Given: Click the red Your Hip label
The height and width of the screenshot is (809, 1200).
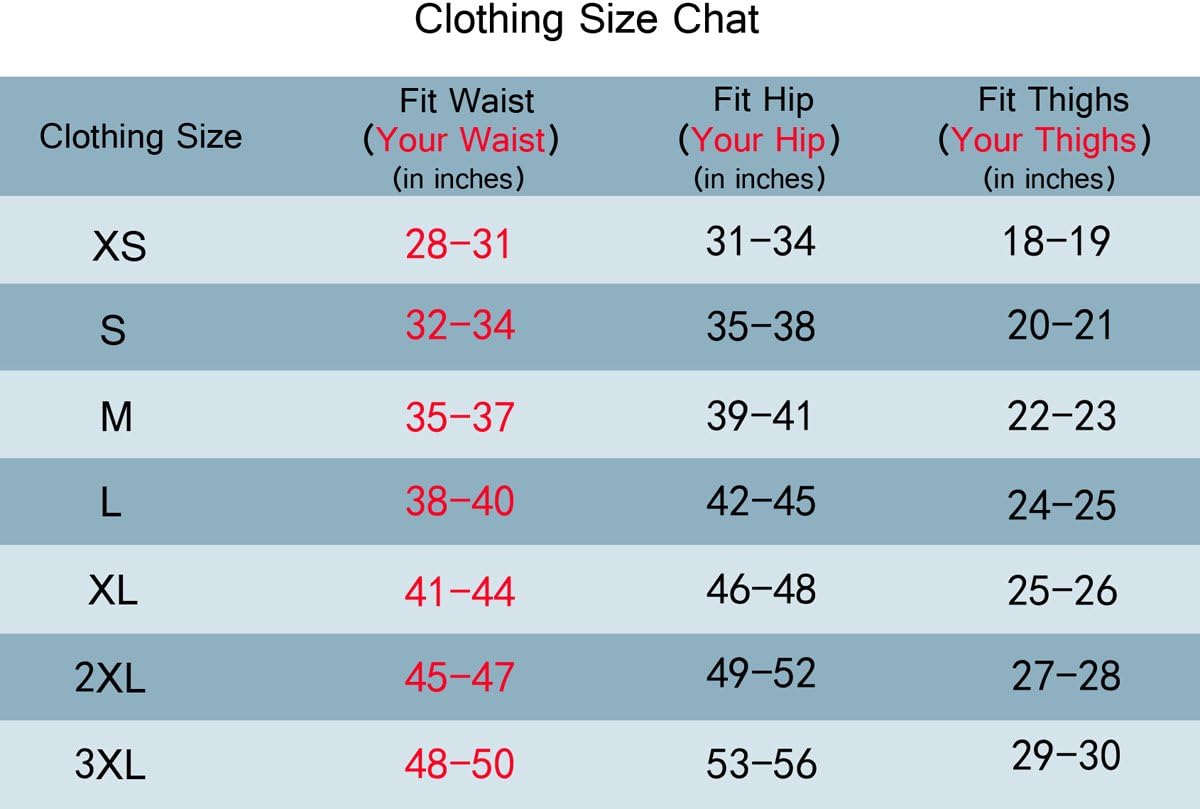Looking at the screenshot, I should click(759, 140).
